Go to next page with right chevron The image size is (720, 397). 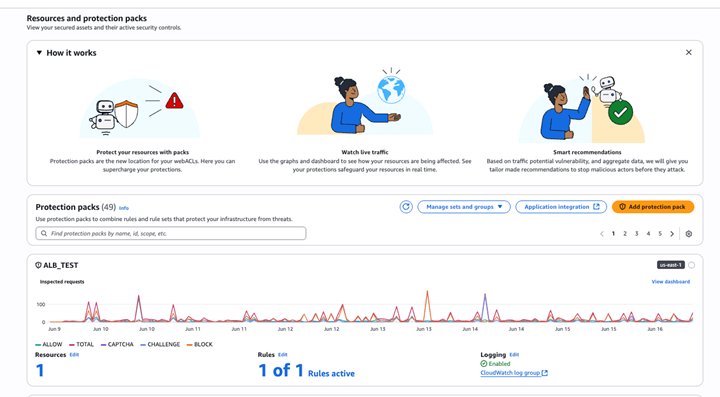coord(672,234)
